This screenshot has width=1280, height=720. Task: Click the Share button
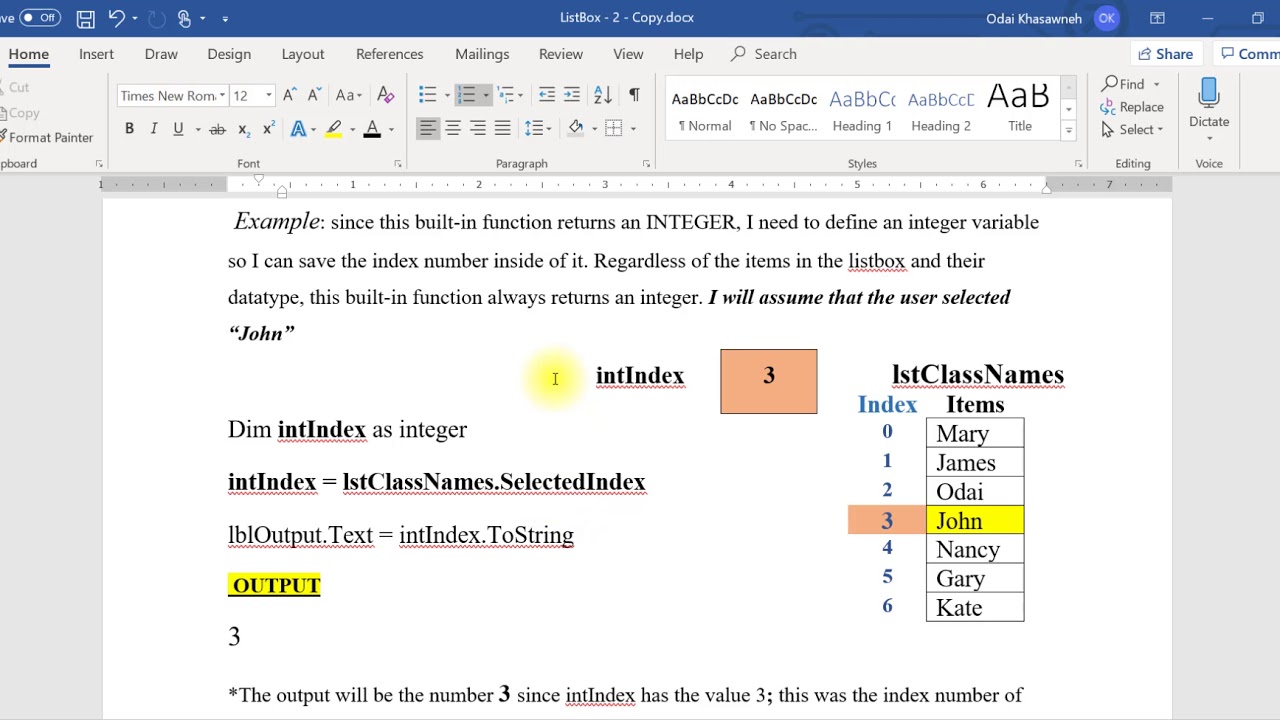coord(1166,54)
